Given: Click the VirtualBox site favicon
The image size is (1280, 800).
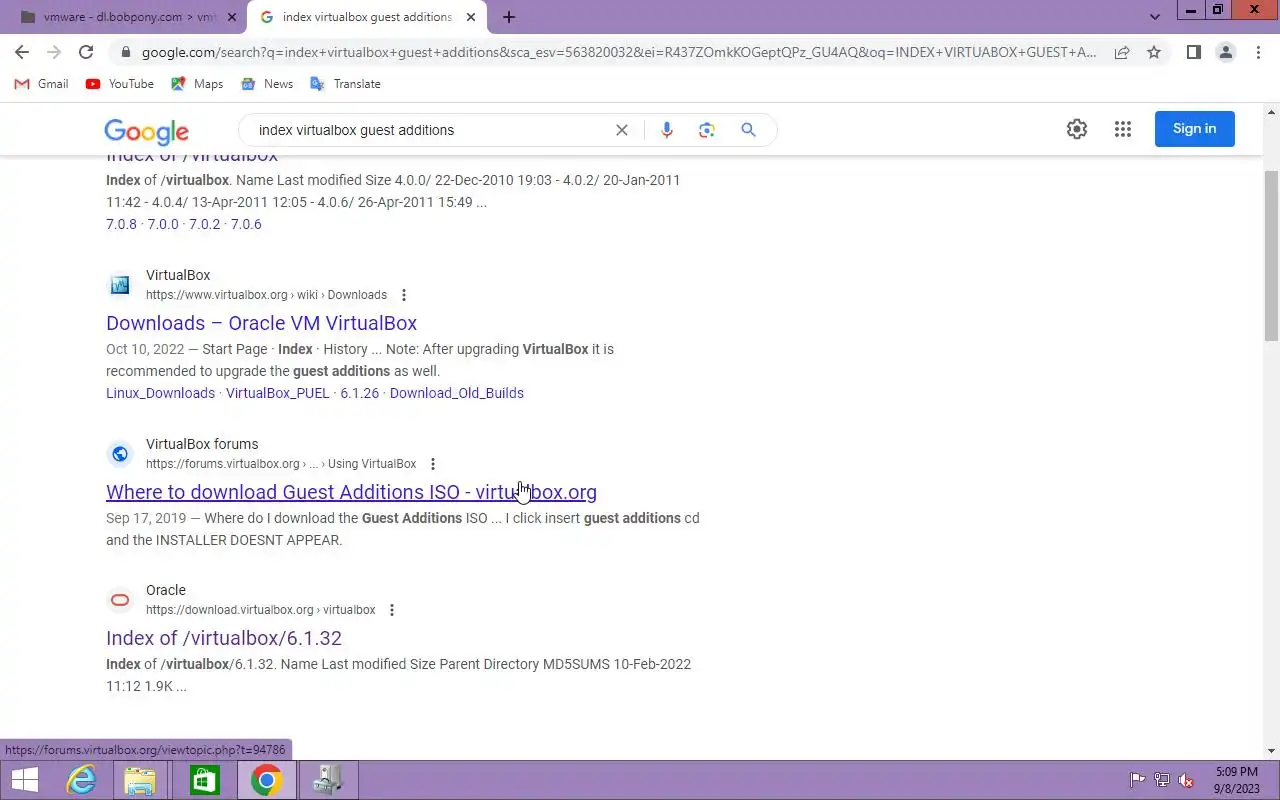Looking at the screenshot, I should coord(120,285).
